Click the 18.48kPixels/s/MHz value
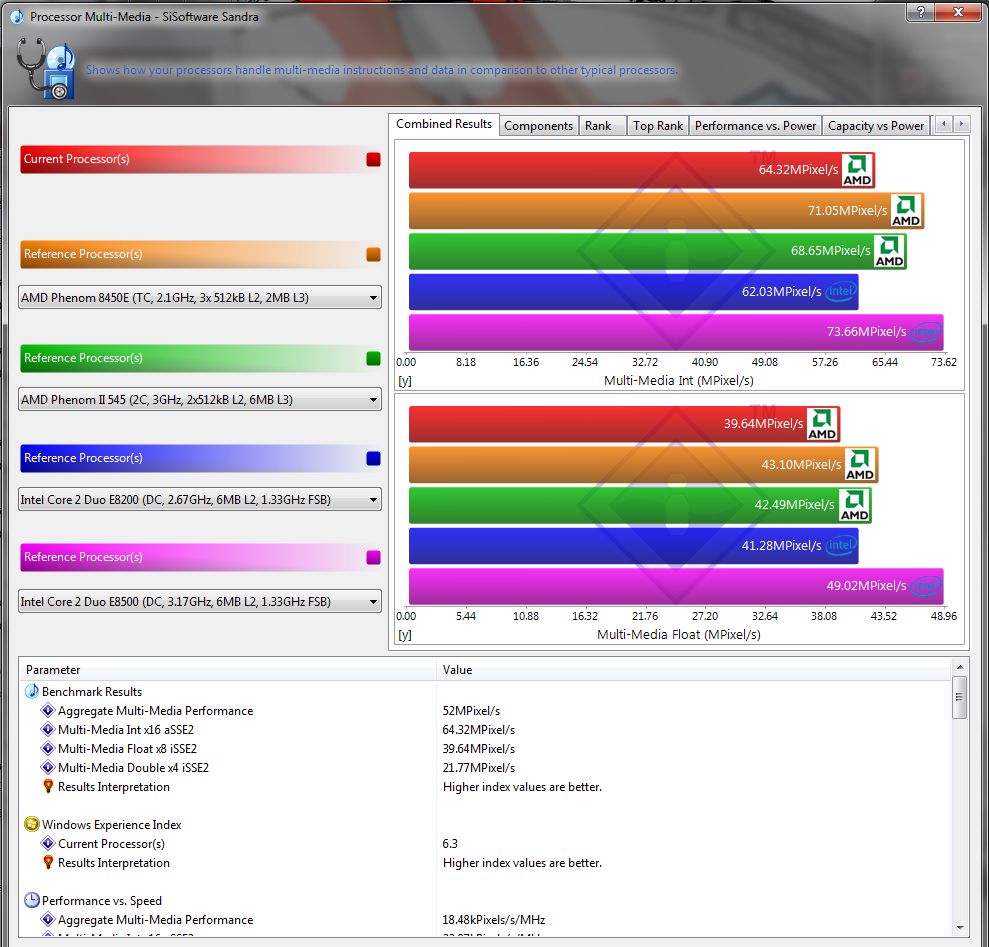Screen dimensions: 989x947 coord(494,919)
